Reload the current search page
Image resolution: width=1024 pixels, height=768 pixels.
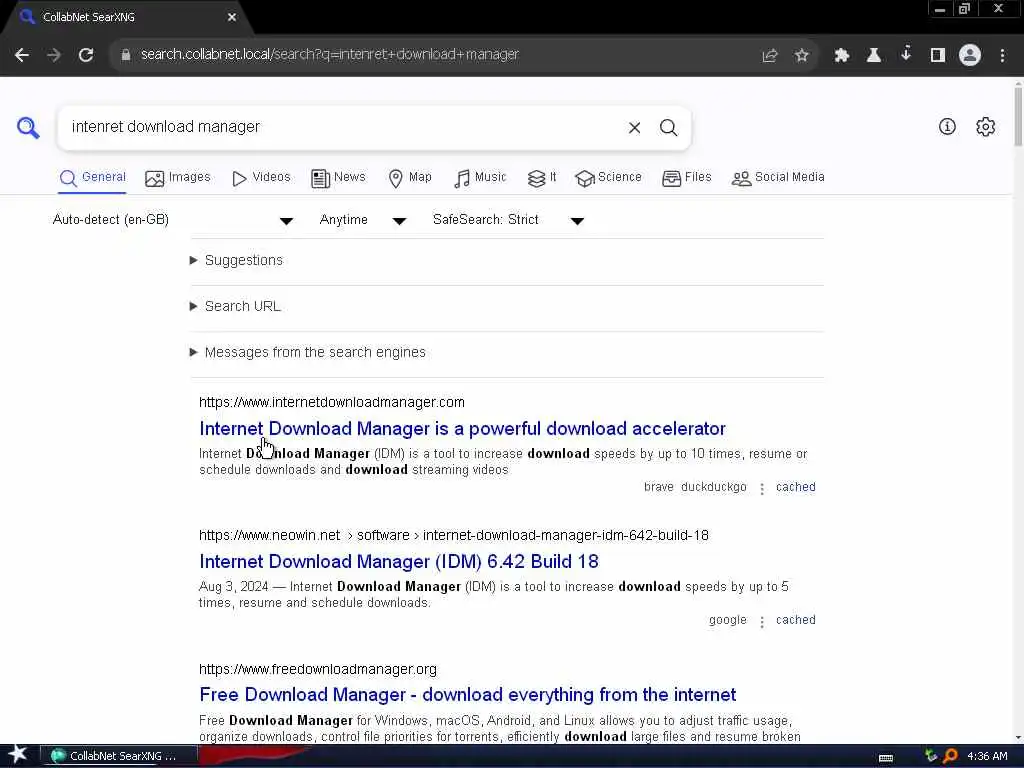tap(86, 55)
